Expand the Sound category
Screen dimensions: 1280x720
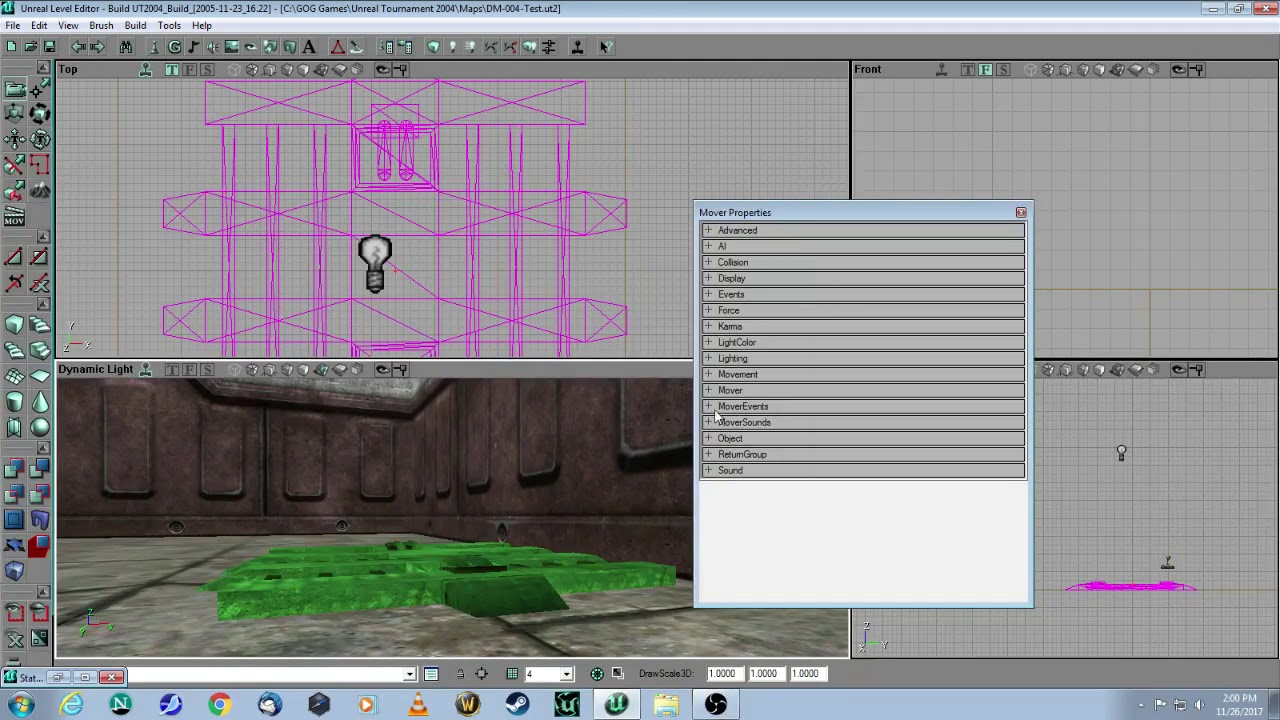click(x=708, y=470)
